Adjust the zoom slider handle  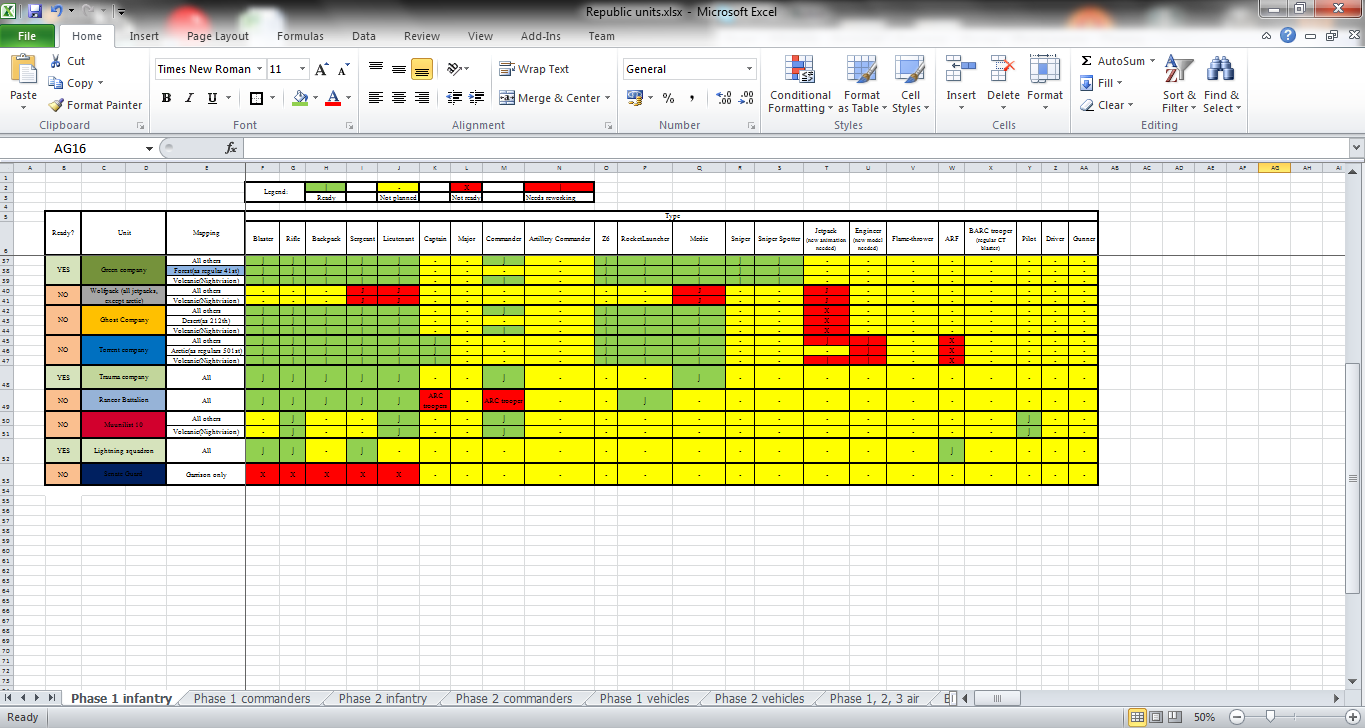1270,717
